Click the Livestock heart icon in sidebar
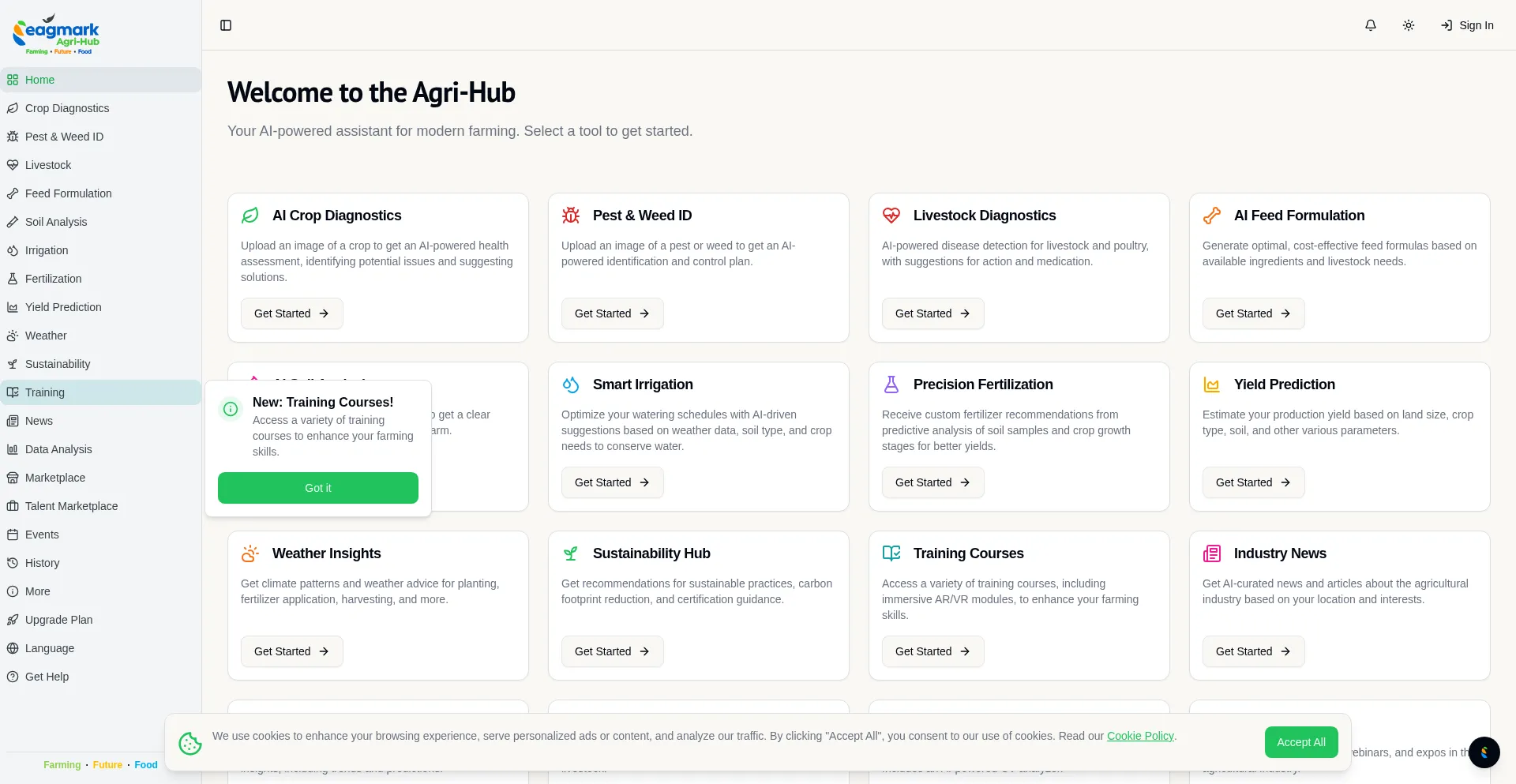Viewport: 1516px width, 784px height. click(x=13, y=165)
